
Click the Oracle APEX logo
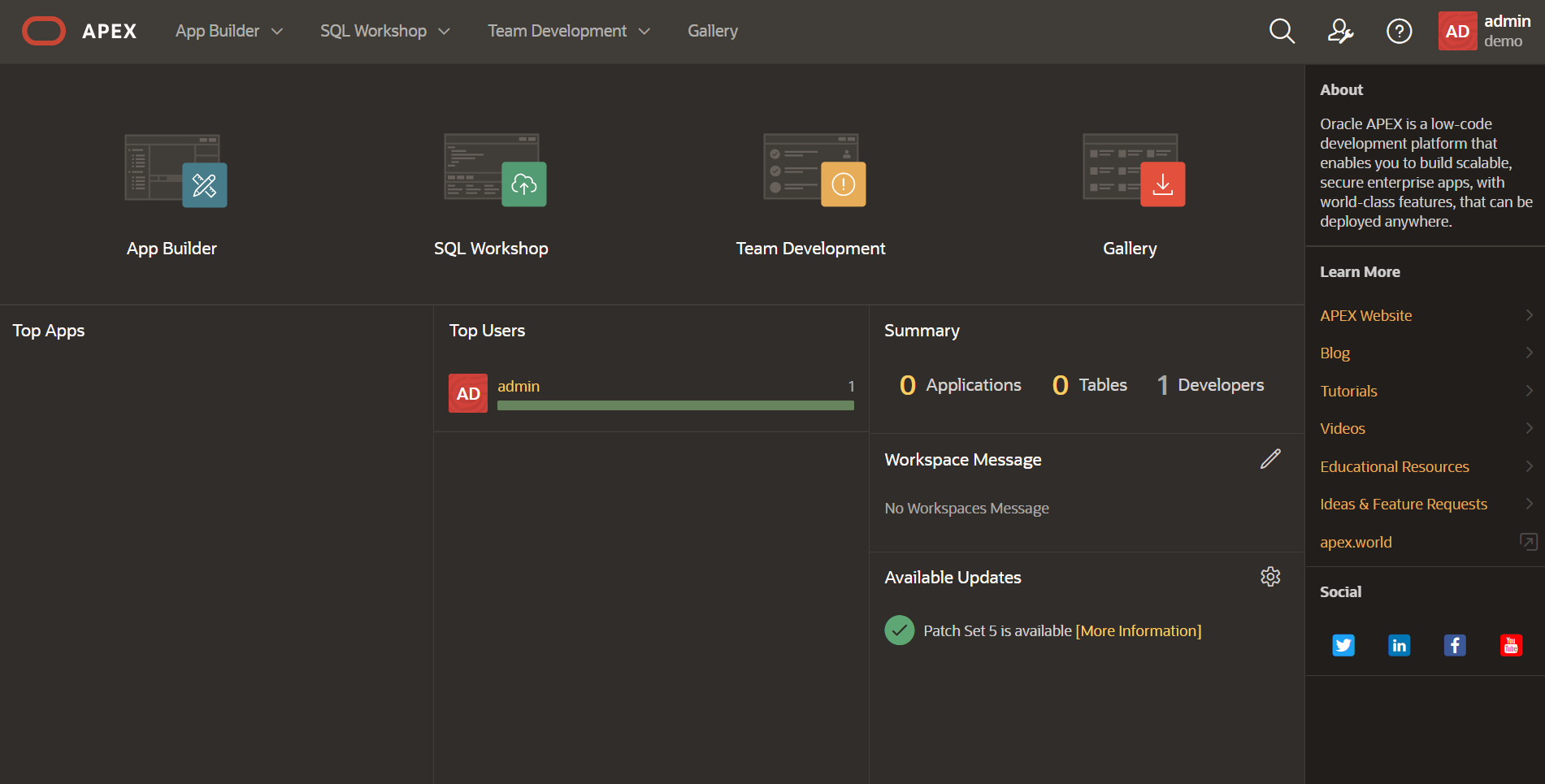44,31
